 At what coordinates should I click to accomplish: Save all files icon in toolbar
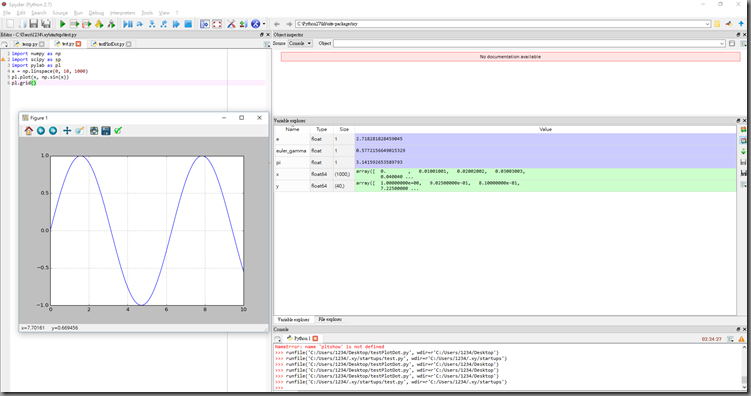[46, 23]
